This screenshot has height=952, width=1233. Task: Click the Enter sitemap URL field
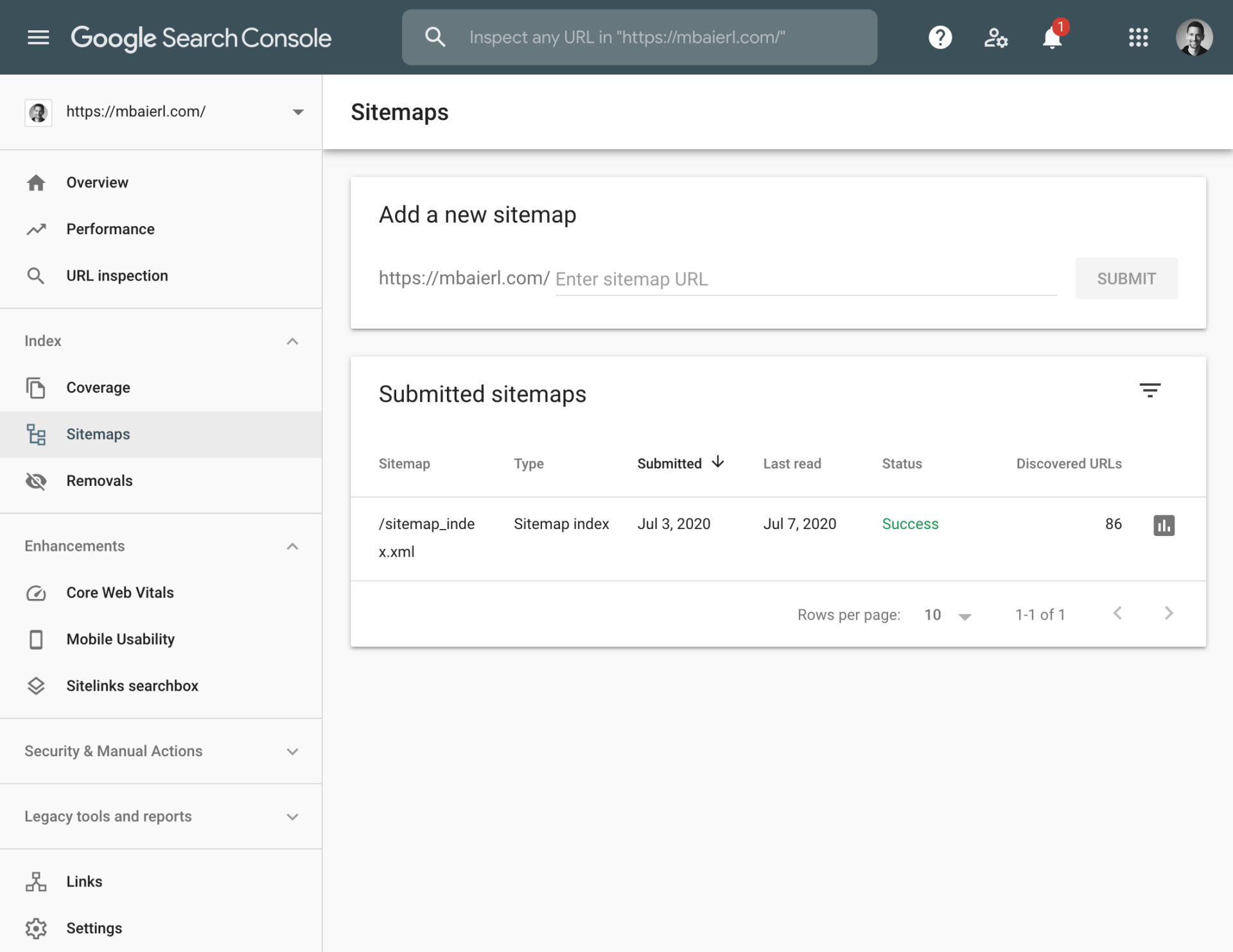coord(805,279)
